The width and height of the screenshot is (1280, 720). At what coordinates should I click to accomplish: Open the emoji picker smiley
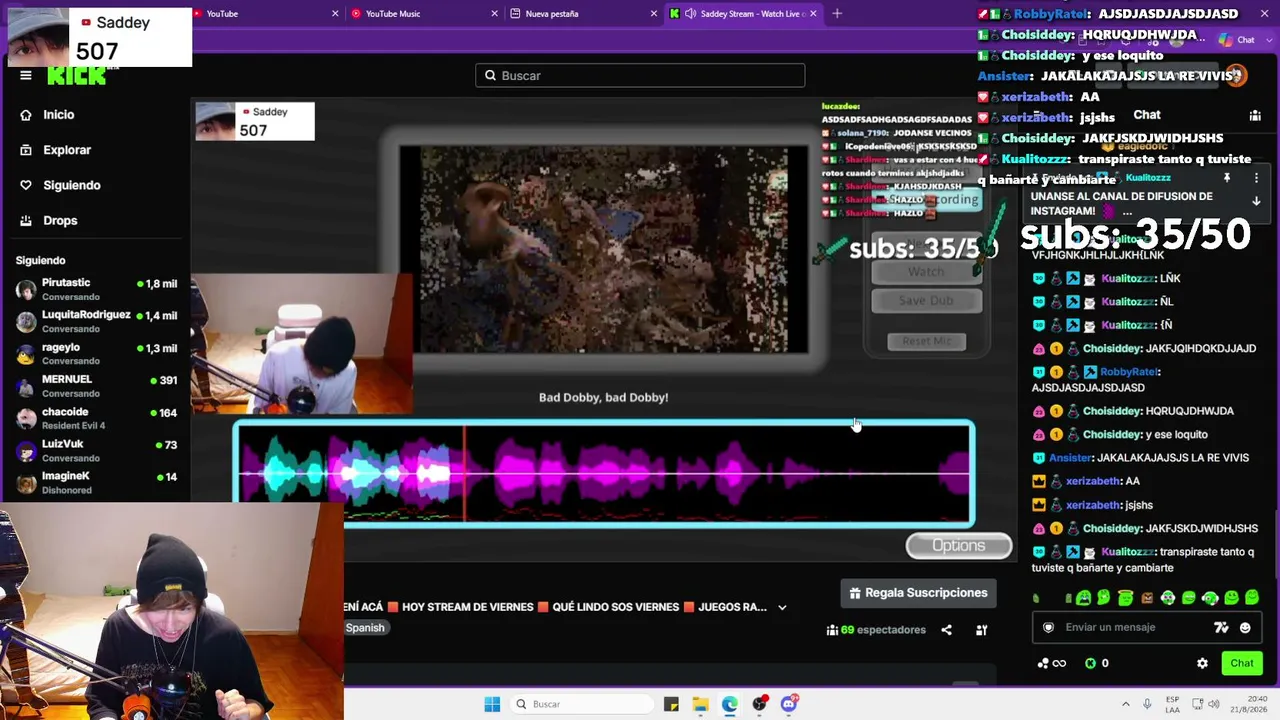click(x=1245, y=627)
